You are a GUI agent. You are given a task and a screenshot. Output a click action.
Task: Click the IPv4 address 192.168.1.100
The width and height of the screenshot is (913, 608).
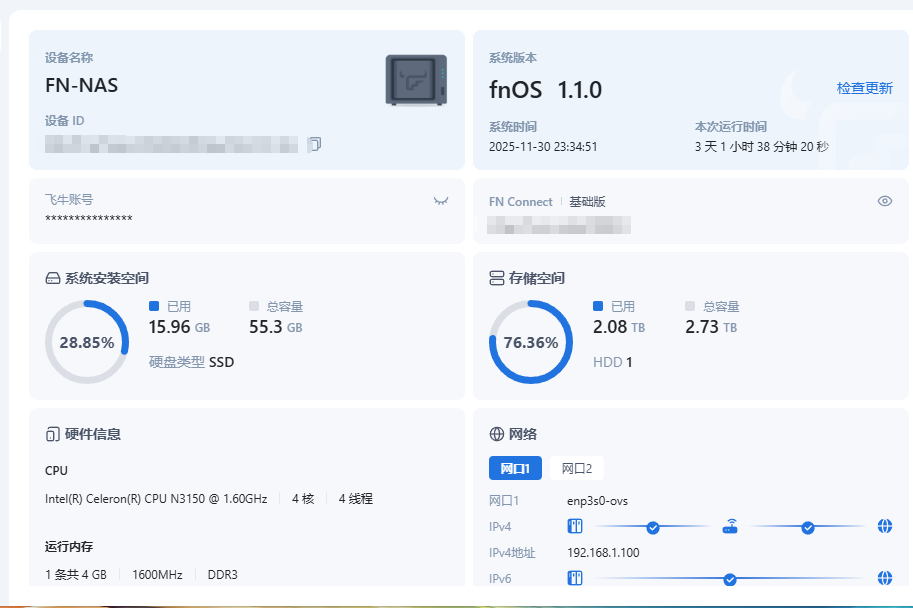tap(603, 553)
